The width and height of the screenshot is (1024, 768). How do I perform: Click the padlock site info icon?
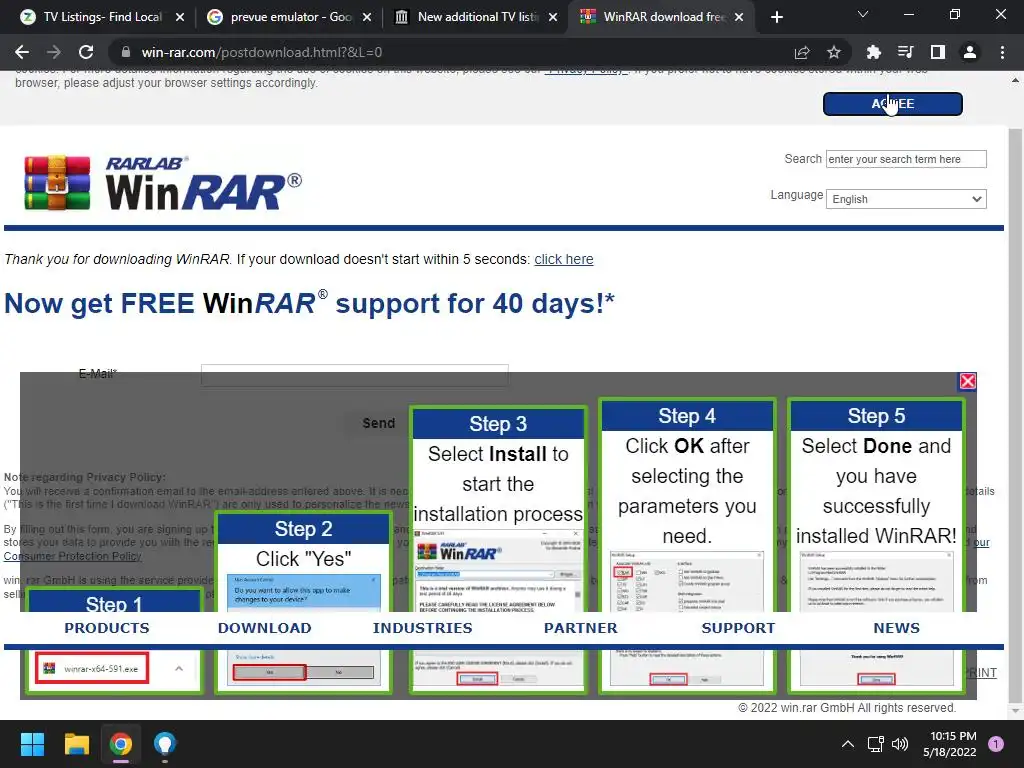click(x=126, y=52)
